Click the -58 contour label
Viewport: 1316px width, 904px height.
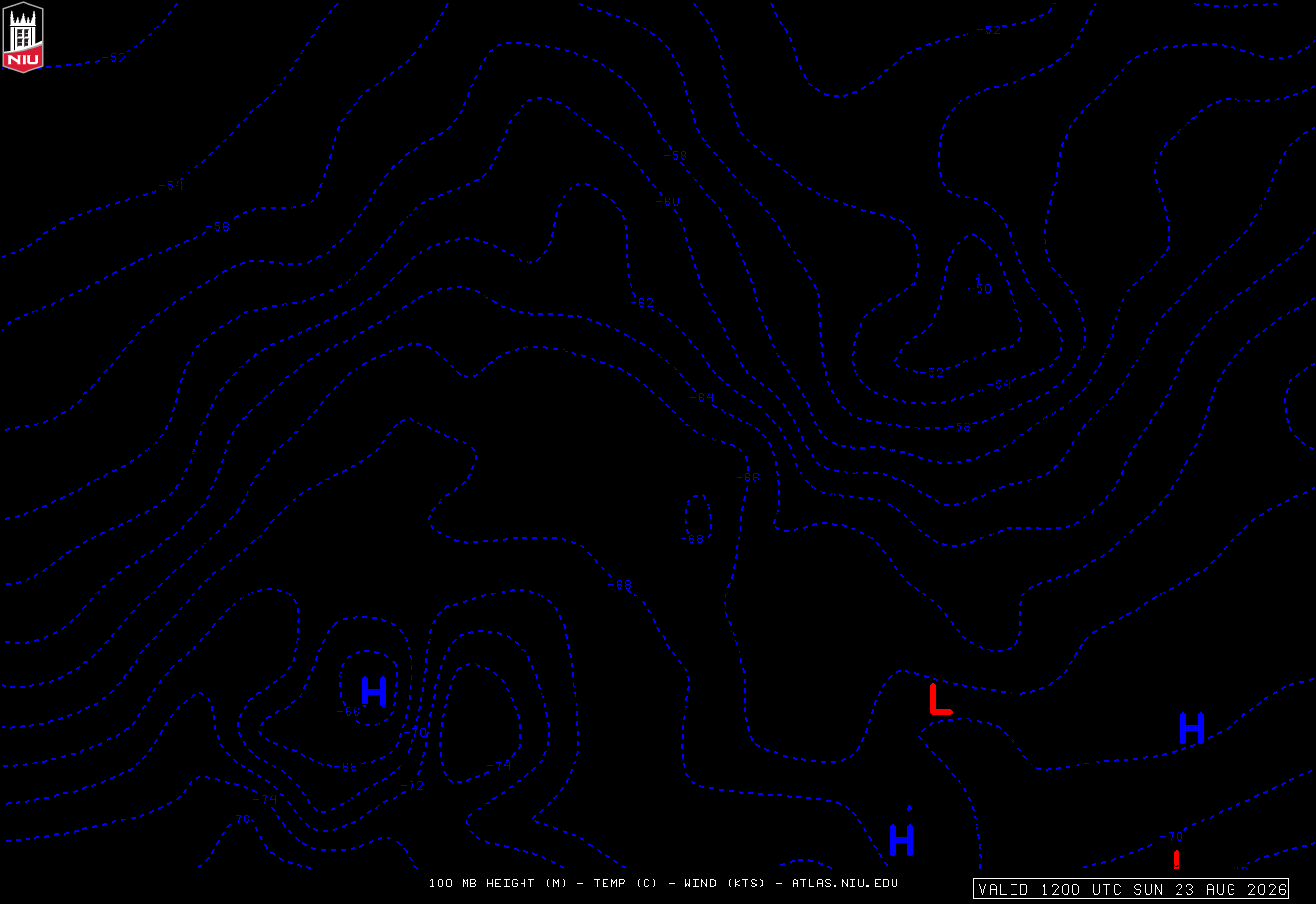(675, 155)
